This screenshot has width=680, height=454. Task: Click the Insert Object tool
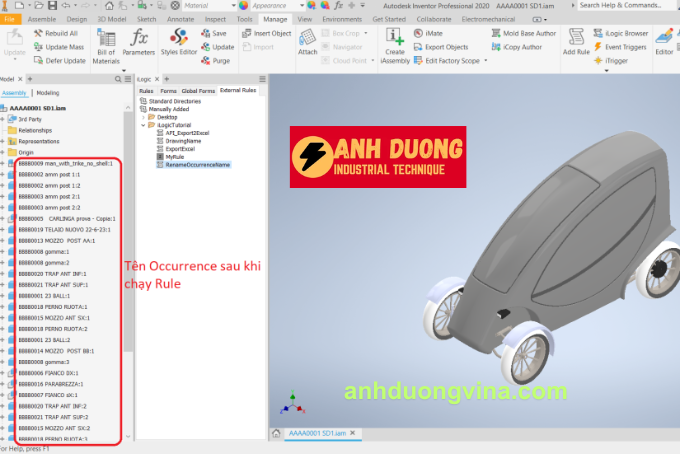[266, 33]
